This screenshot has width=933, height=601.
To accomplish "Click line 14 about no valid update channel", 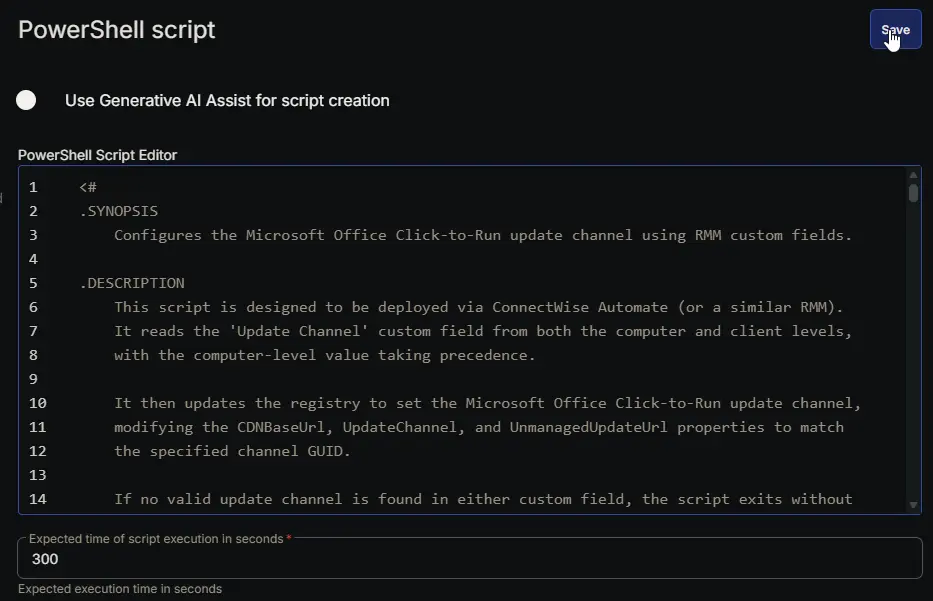I will tap(483, 499).
